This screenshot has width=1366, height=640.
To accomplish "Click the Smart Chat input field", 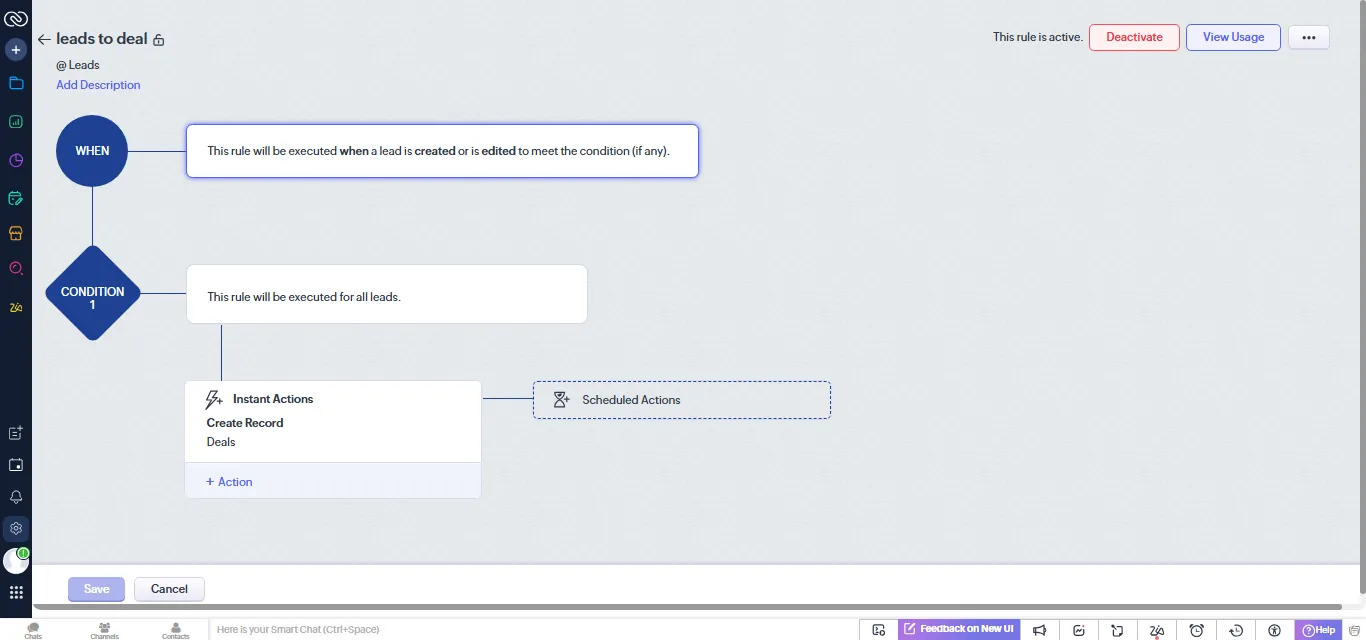I will coord(533,630).
